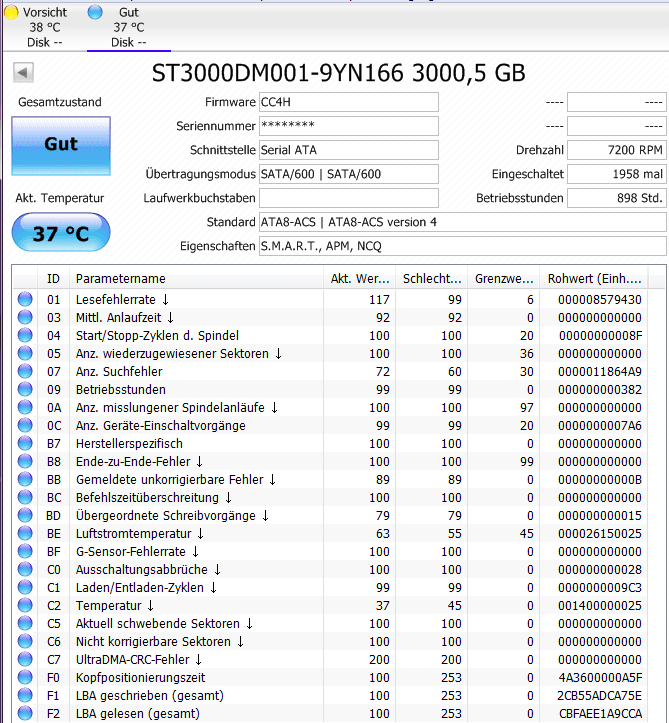Click raw value CBFAEE1A9CCA
This screenshot has height=723, width=669.
[x=600, y=713]
